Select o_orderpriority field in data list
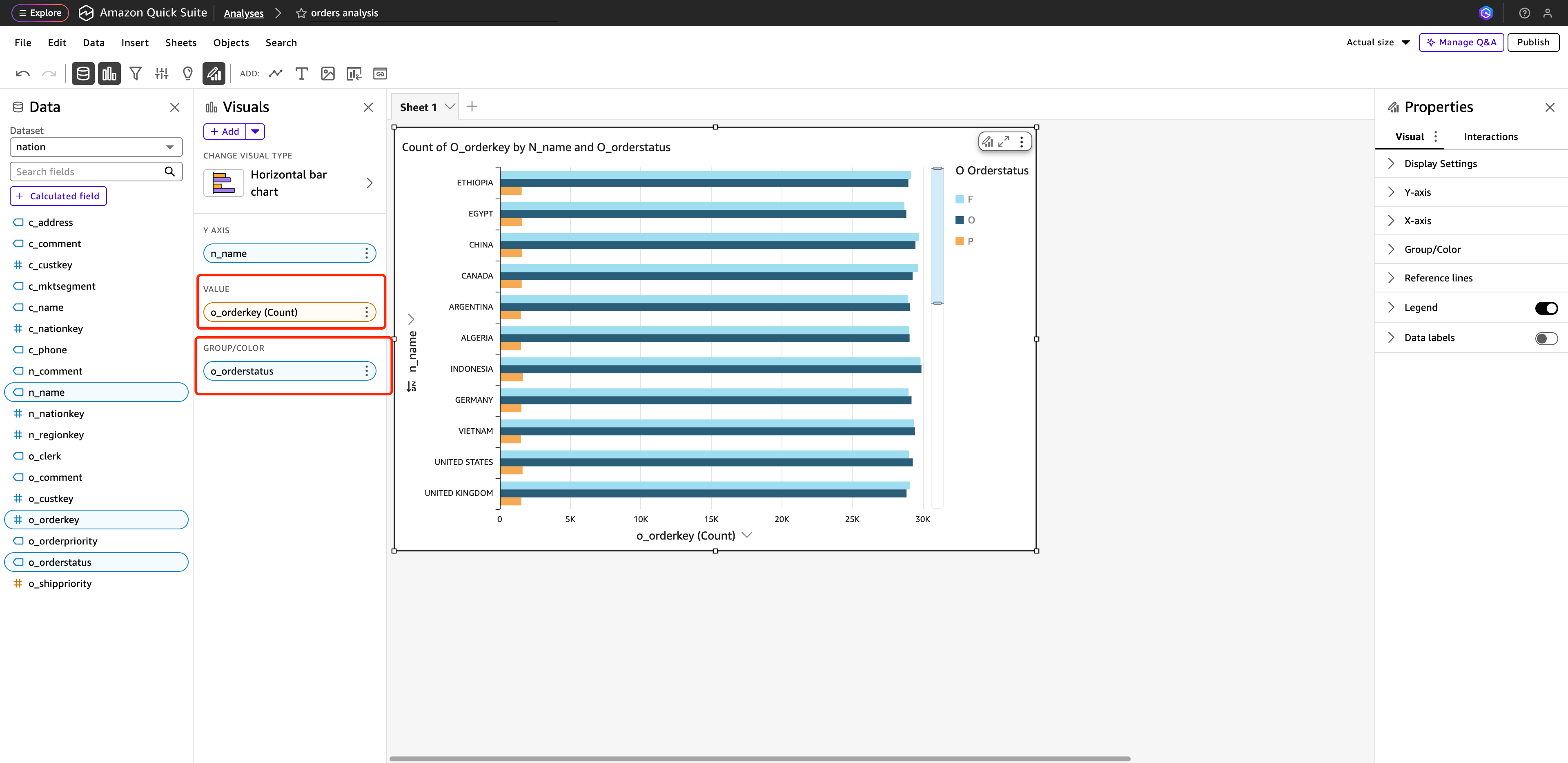 [63, 541]
